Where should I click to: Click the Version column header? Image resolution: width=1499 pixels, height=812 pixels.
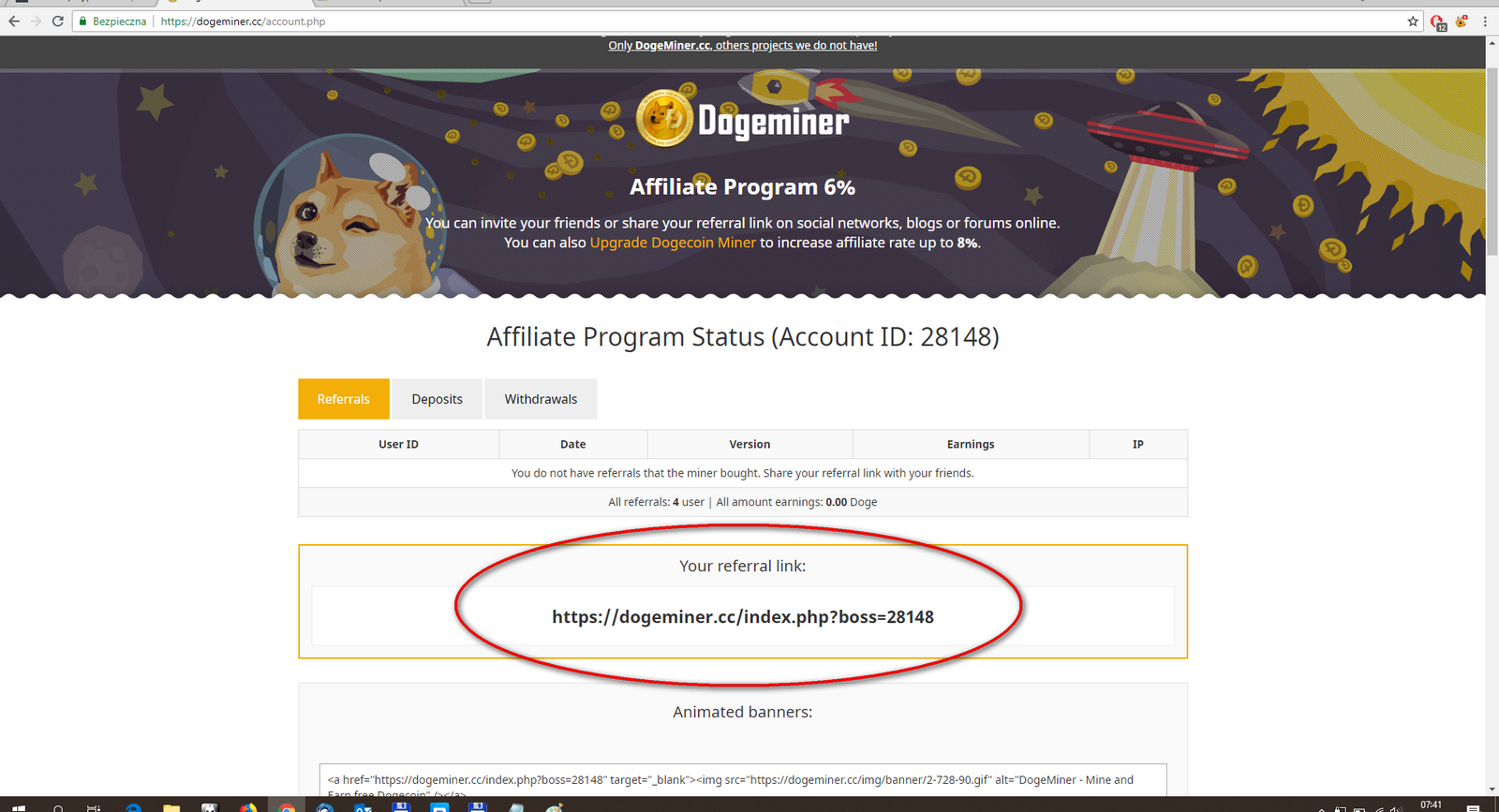[x=750, y=444]
